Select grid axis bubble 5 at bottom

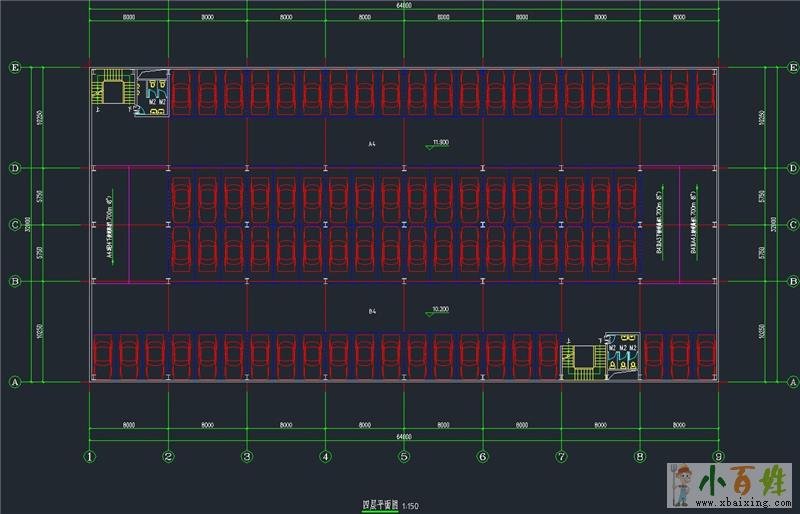404,457
